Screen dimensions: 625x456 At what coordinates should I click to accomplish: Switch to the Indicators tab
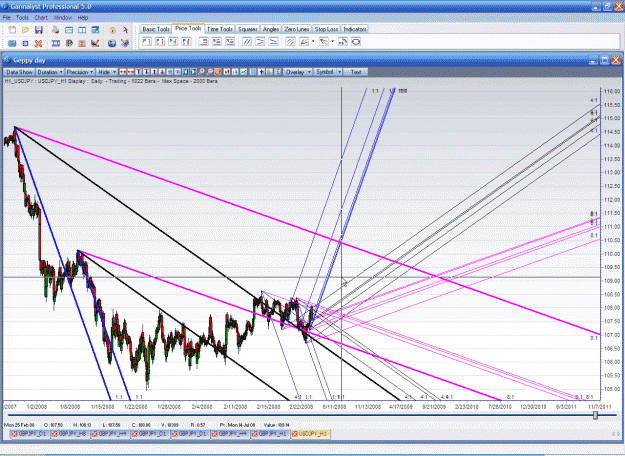[x=355, y=29]
